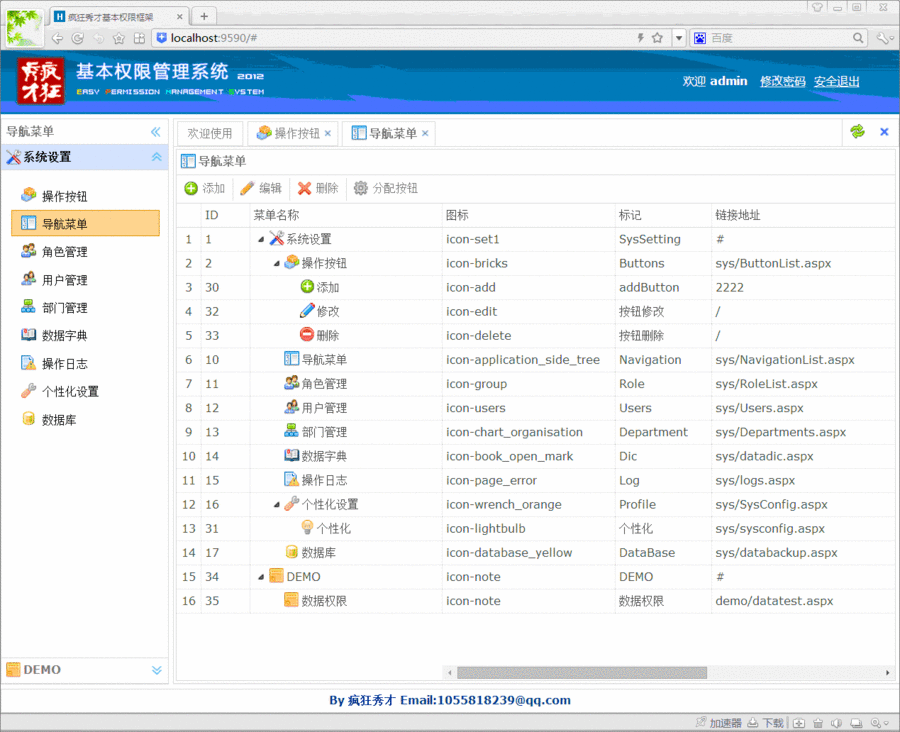Click the grid's horizontal scrollbar thumb

pyautogui.click(x=581, y=672)
